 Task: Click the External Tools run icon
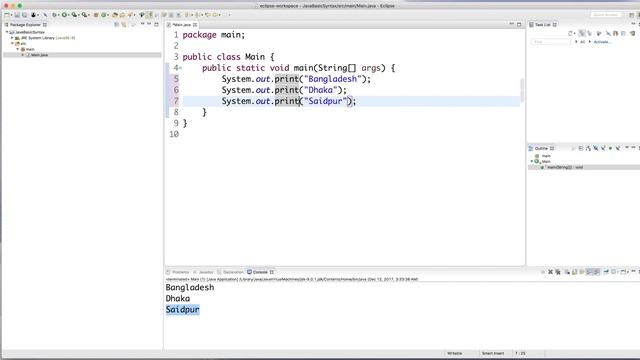(84, 15)
